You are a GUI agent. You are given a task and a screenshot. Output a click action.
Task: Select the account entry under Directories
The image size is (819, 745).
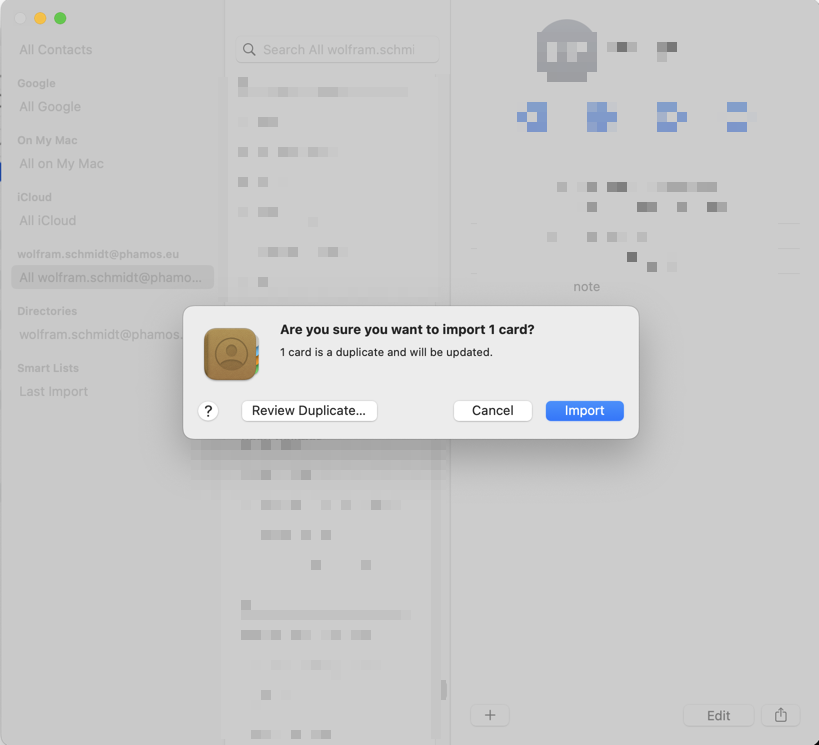click(100, 335)
